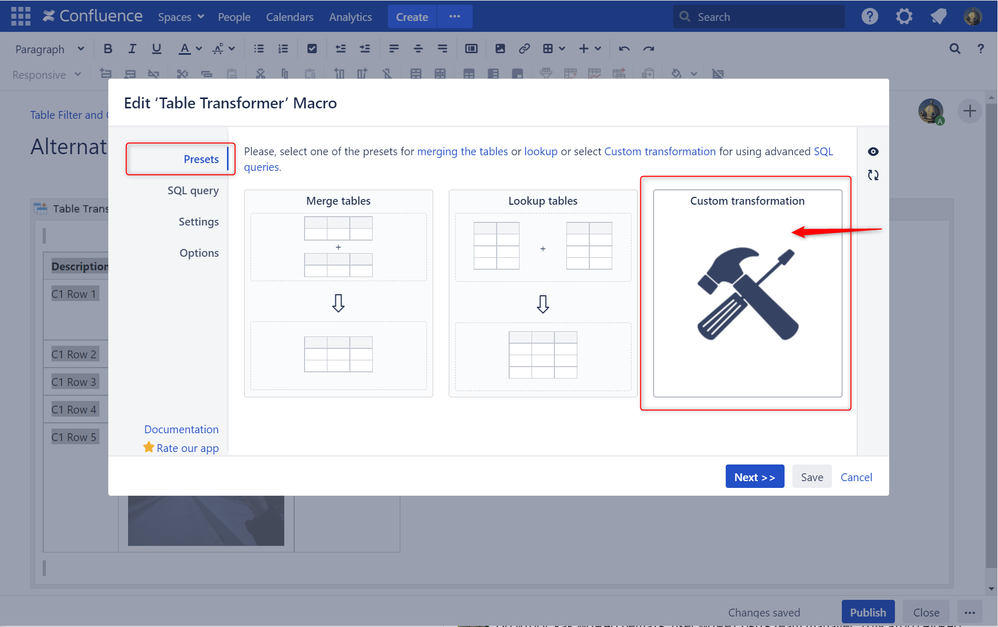Apply the text color A button

coord(184,49)
